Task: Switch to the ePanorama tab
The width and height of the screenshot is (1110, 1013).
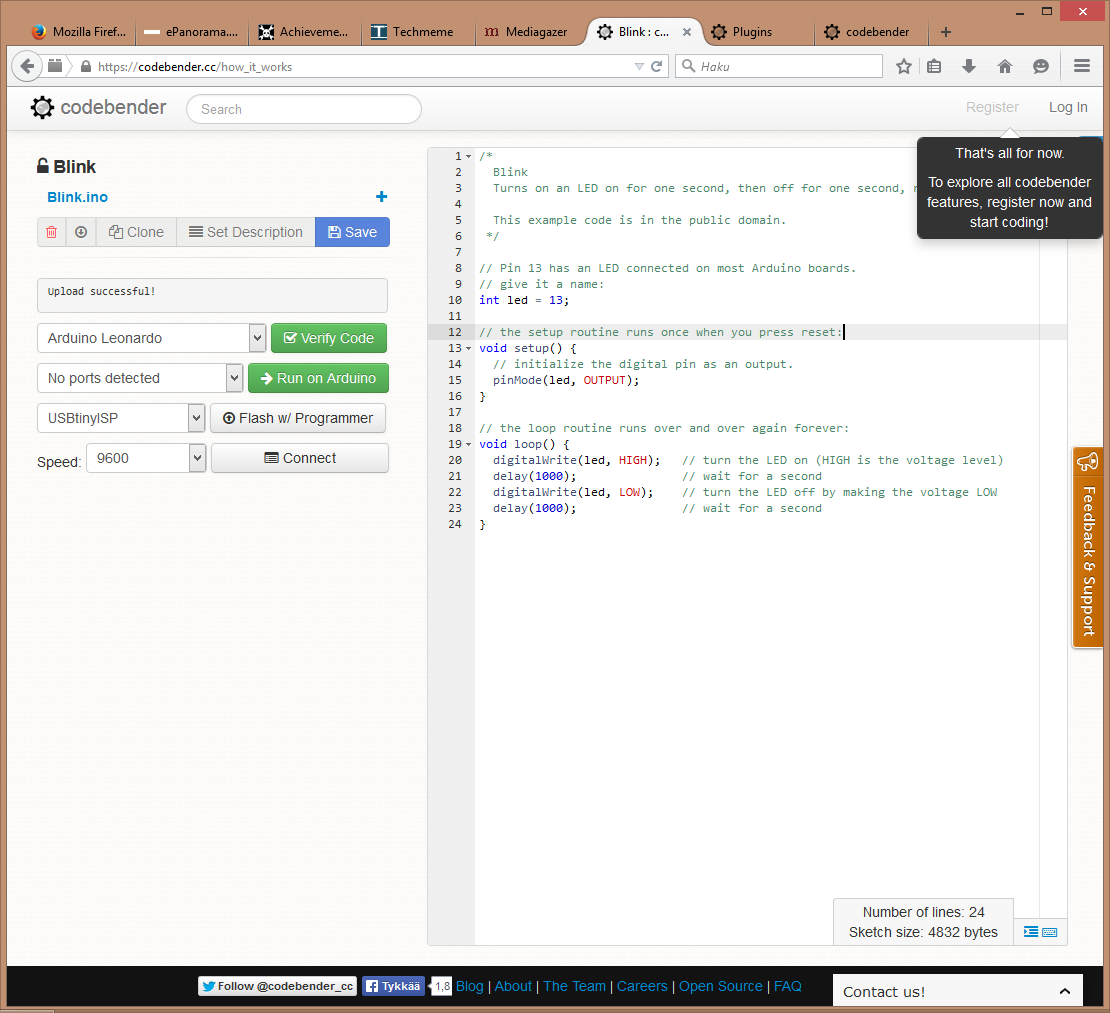Action: click(190, 32)
